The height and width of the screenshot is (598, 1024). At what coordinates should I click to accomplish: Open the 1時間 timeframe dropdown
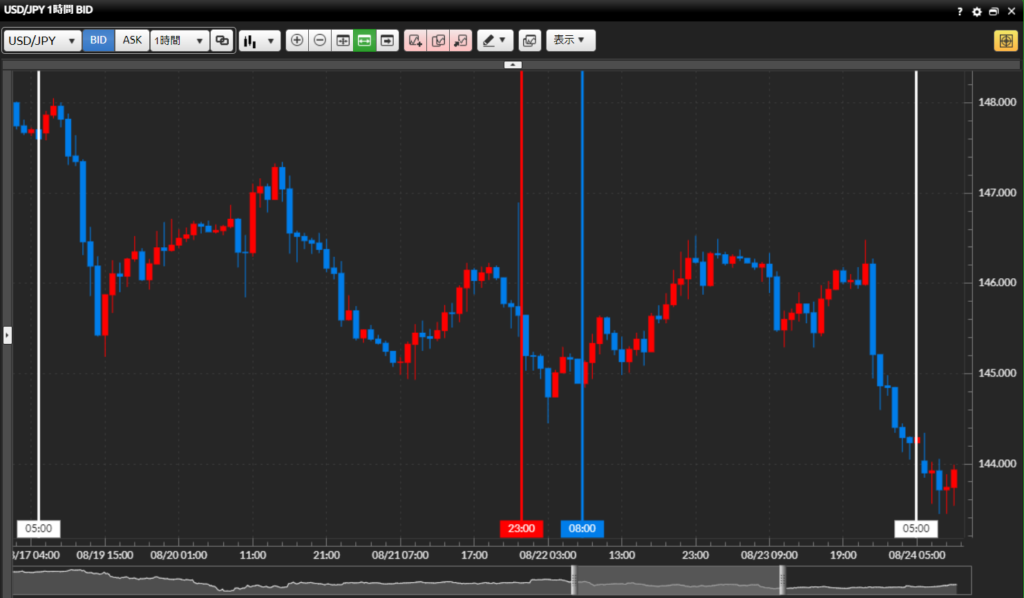pos(179,41)
